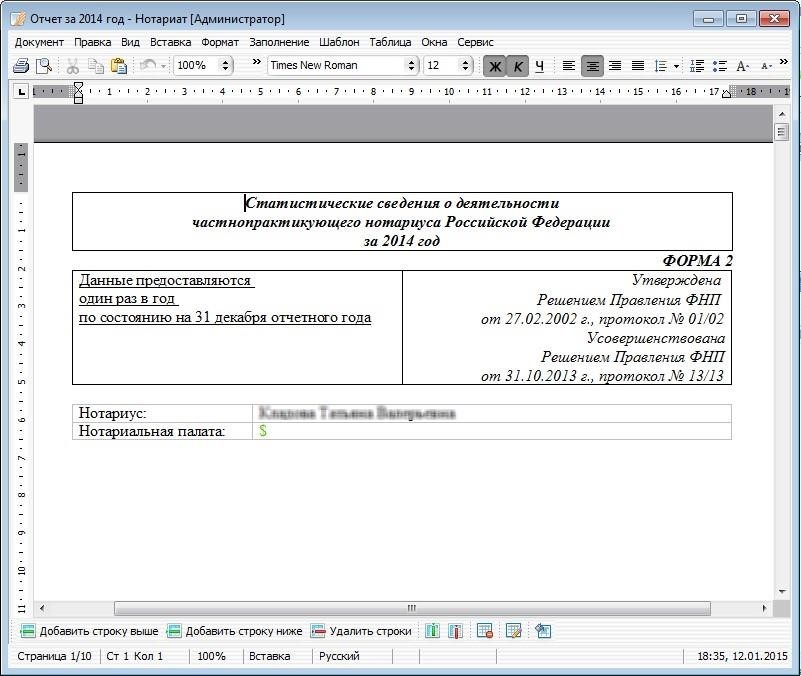Click the horizontal scrollbar thumb

click(x=412, y=608)
